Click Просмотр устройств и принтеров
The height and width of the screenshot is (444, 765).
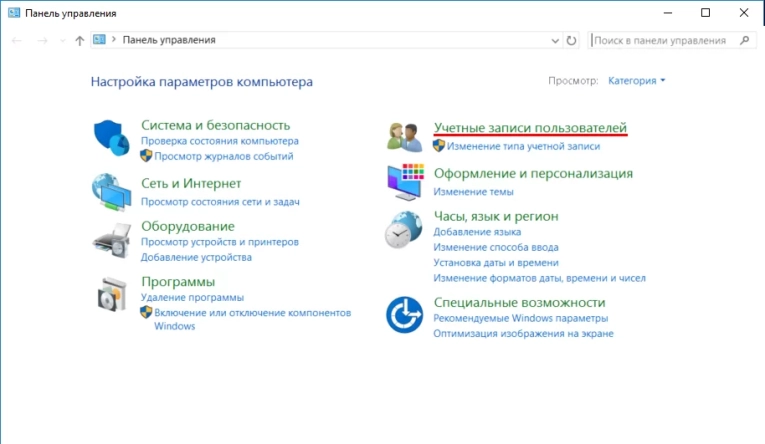coord(220,242)
